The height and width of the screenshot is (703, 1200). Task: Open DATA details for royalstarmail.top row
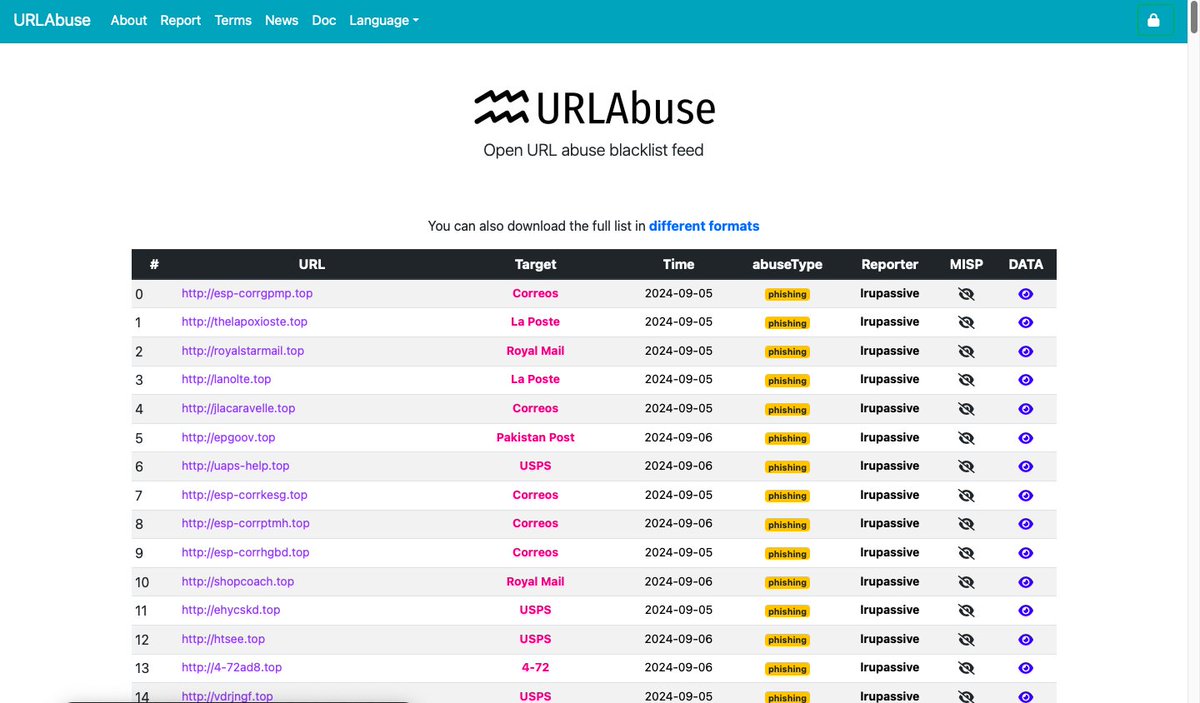click(x=1024, y=351)
